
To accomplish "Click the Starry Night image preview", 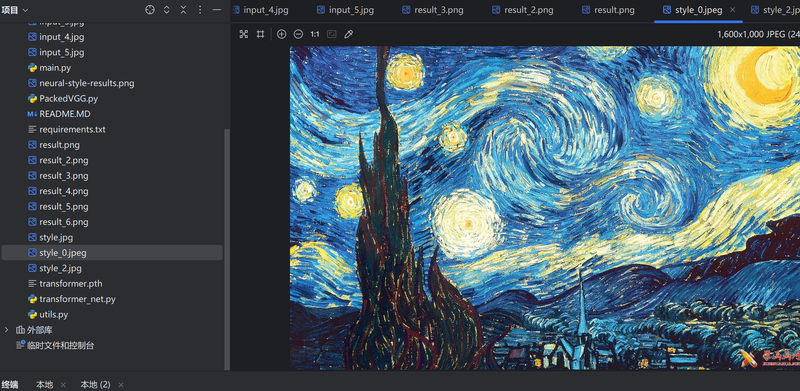I will [545, 208].
